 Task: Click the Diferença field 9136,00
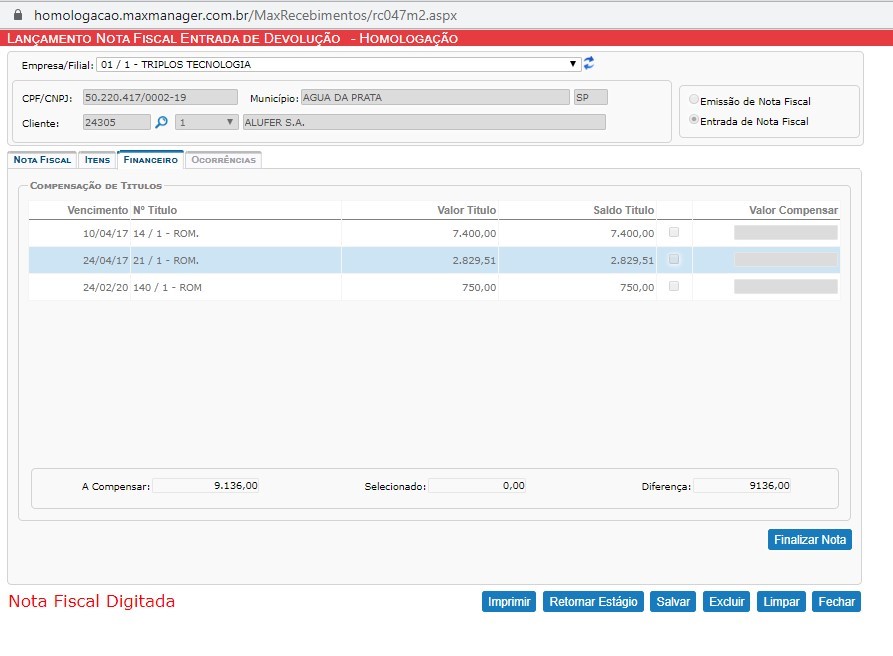(x=742, y=485)
